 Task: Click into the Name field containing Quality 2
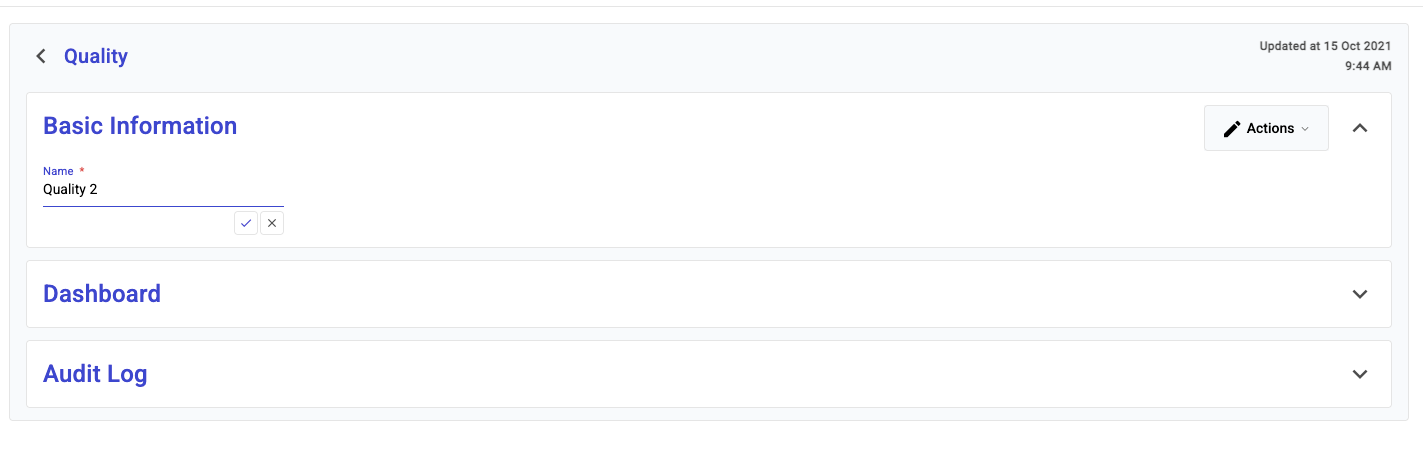click(160, 189)
